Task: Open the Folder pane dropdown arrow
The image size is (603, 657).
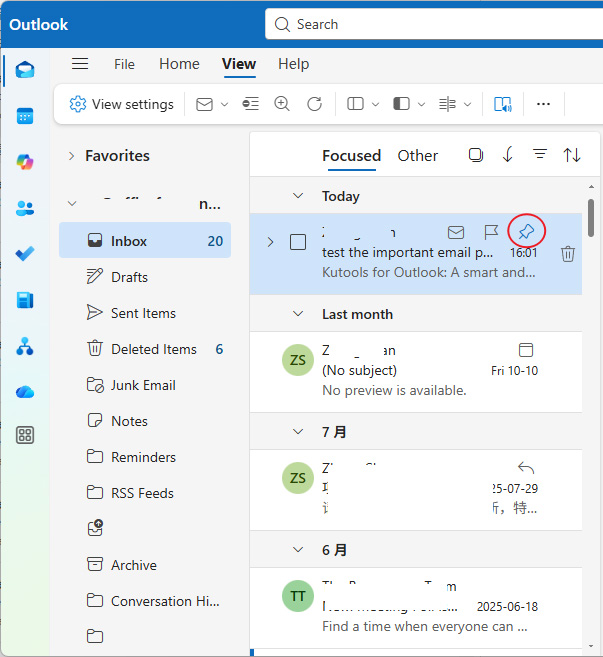Action: 422,104
